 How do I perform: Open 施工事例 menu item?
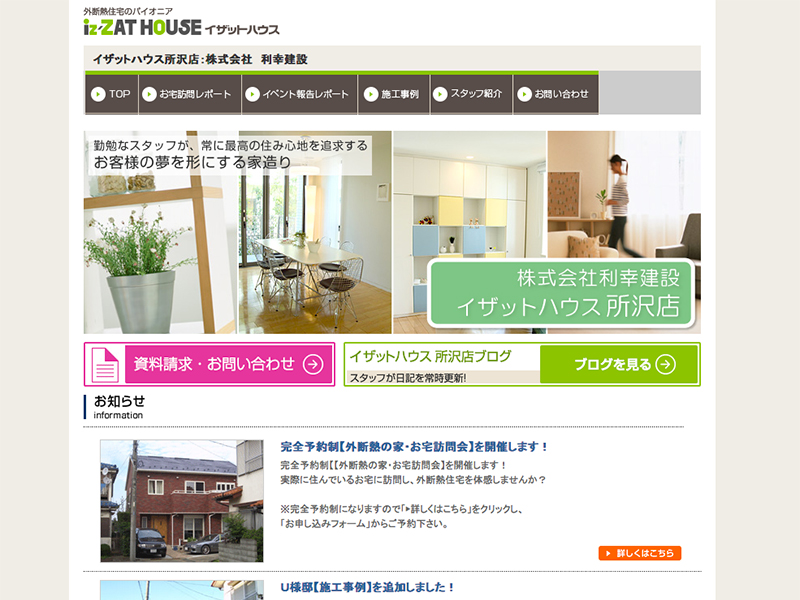394,94
